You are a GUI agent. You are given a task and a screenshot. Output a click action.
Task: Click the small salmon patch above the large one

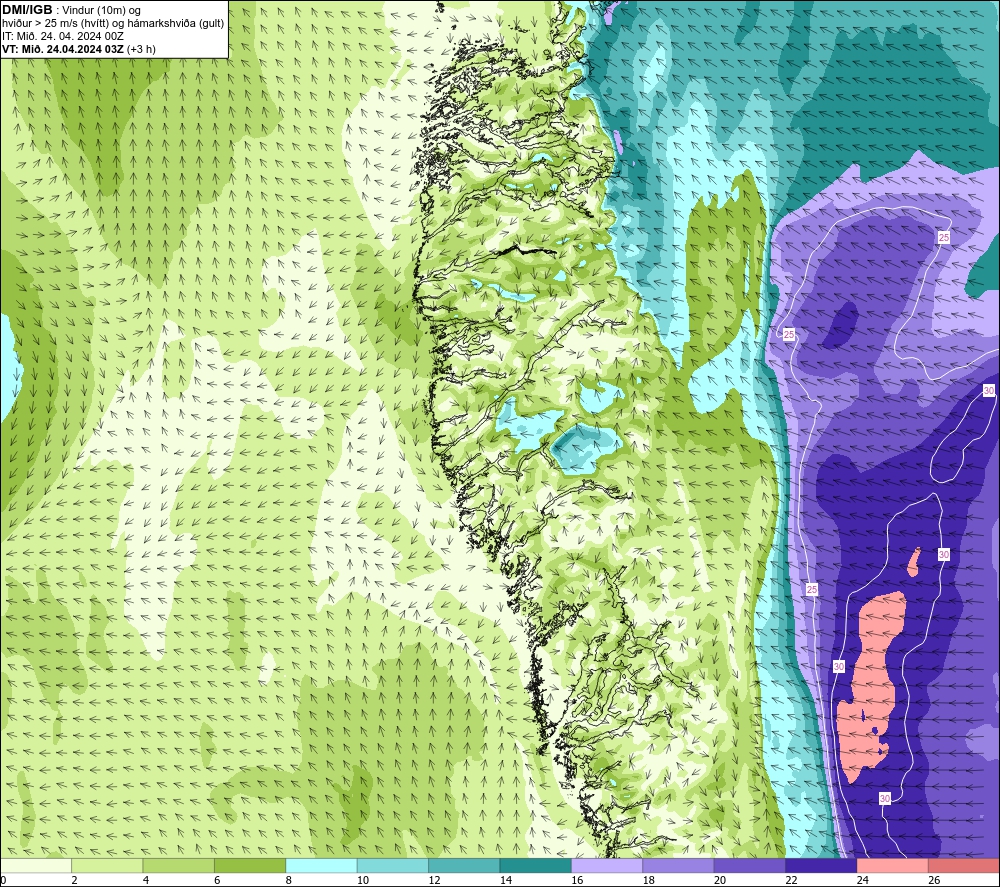point(915,562)
